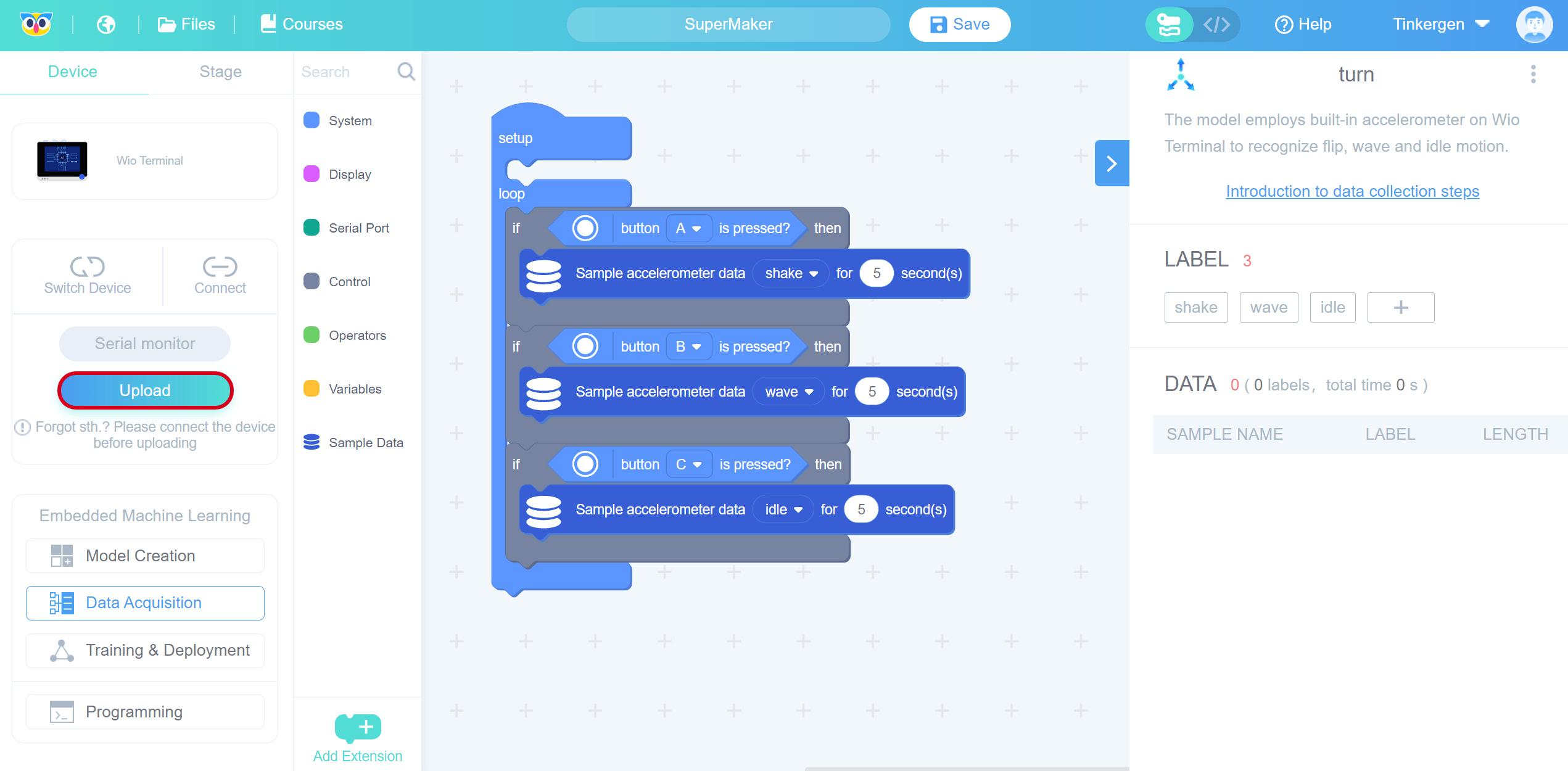Toggle the collapse arrow for right panel

point(1112,163)
